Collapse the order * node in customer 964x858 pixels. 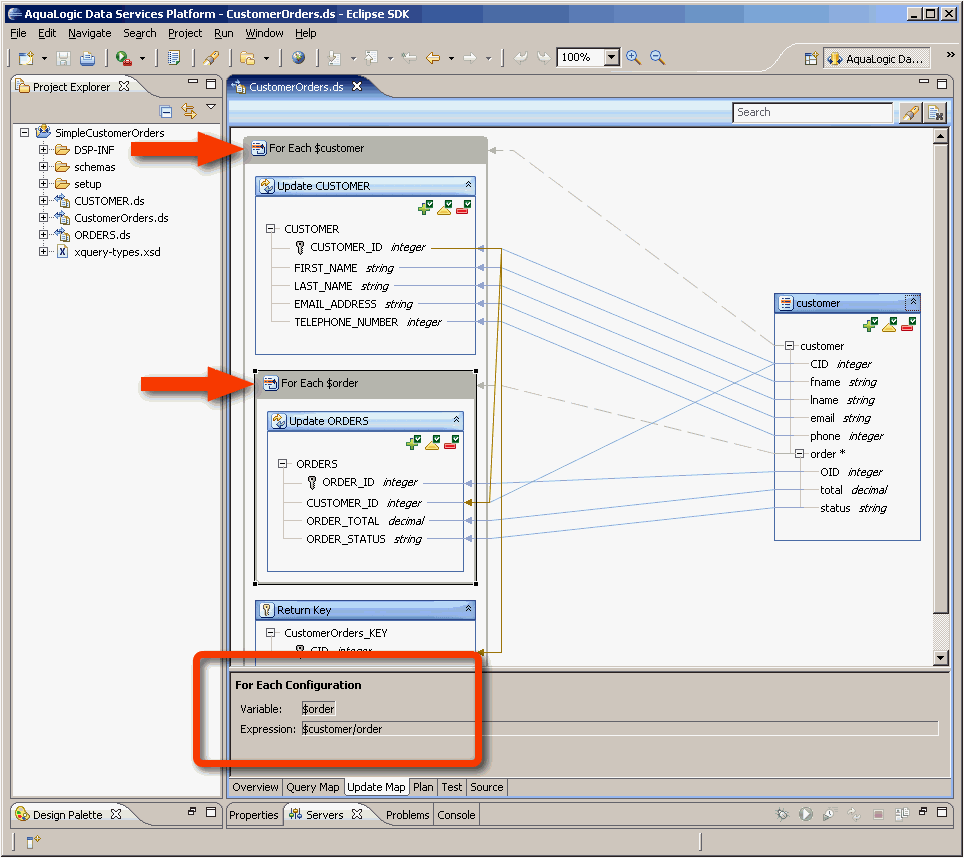click(x=799, y=454)
